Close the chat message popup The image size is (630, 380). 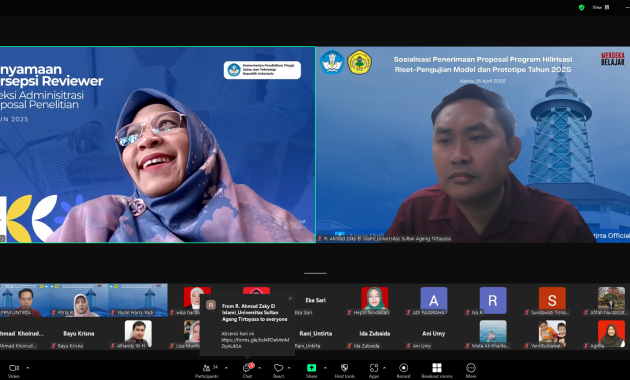click(x=290, y=298)
